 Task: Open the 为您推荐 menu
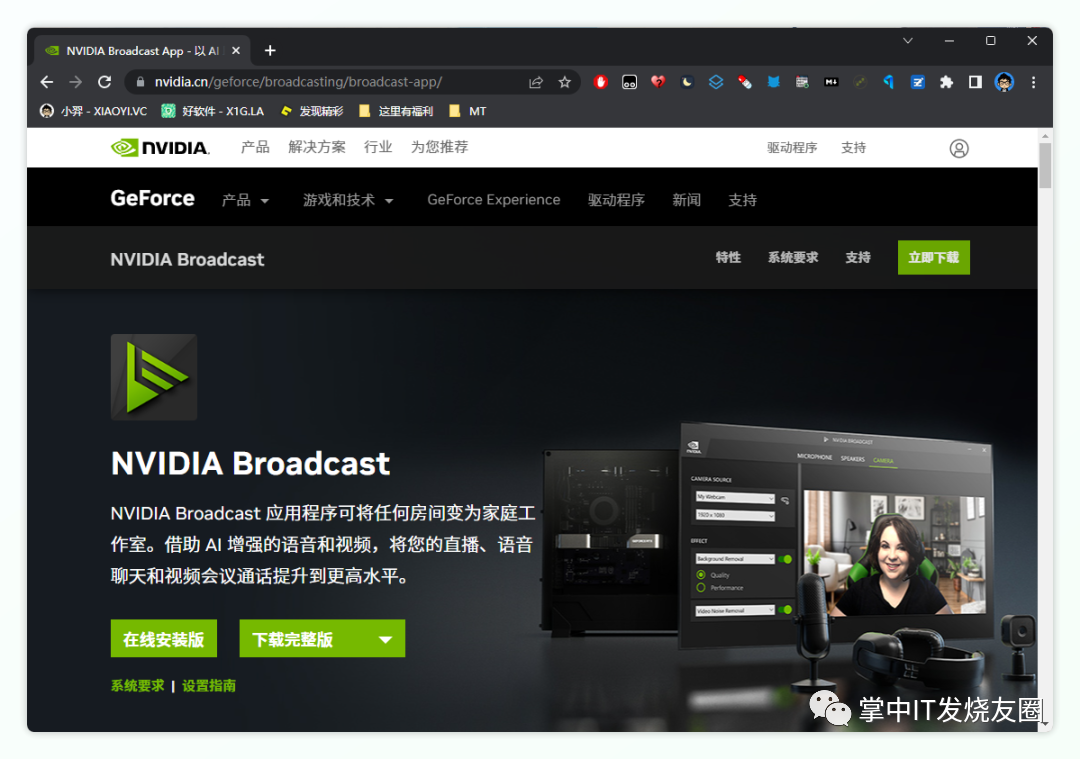point(439,147)
